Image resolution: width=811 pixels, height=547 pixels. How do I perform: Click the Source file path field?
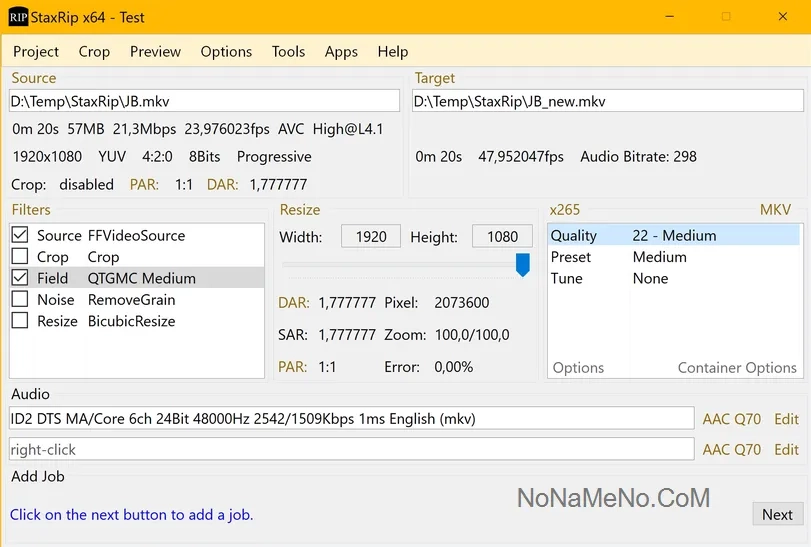coord(203,101)
